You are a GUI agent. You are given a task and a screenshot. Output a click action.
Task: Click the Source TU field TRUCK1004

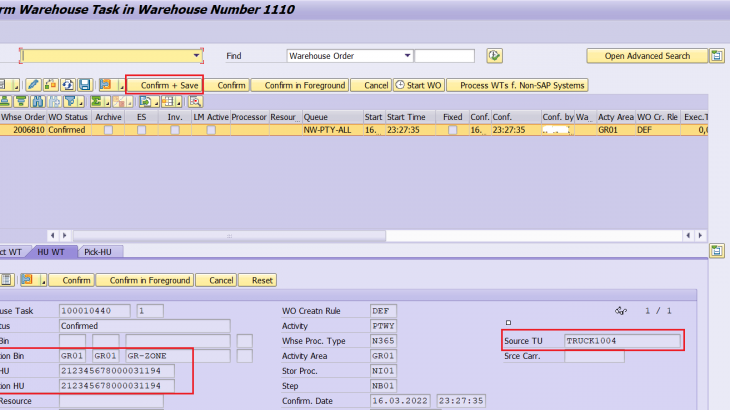622,341
